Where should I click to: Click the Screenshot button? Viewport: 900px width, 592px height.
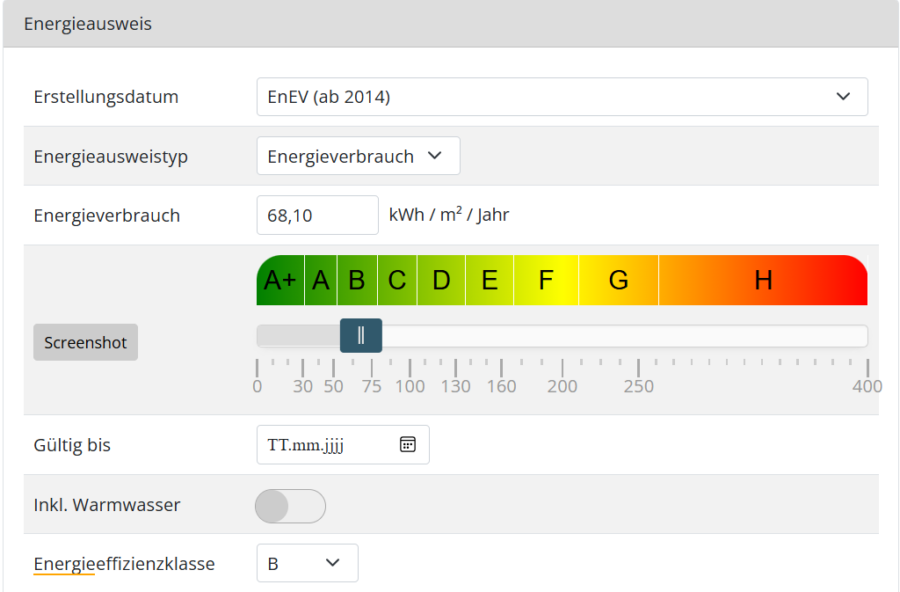pos(85,342)
